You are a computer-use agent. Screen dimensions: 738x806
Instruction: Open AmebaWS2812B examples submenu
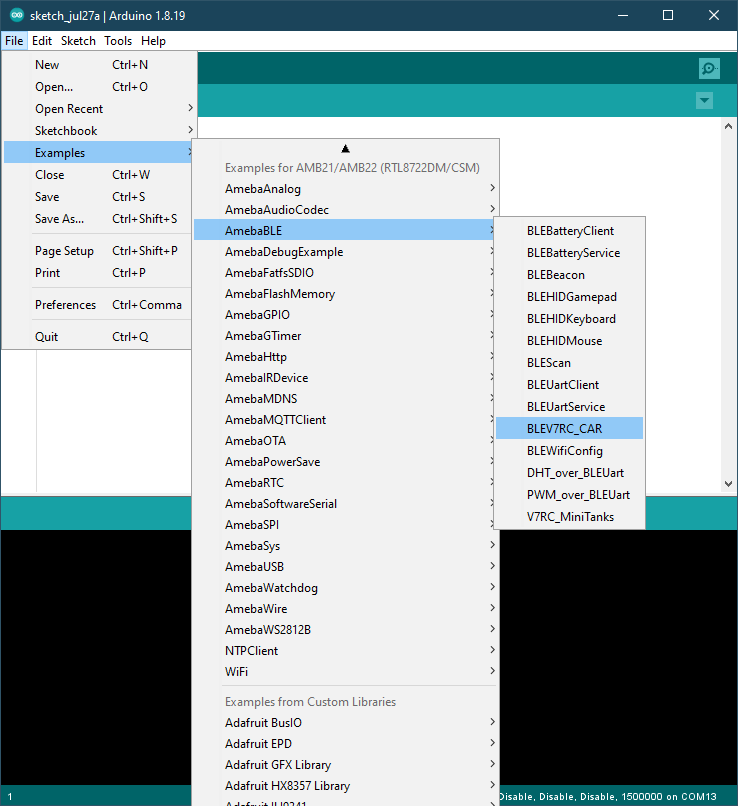(x=345, y=630)
